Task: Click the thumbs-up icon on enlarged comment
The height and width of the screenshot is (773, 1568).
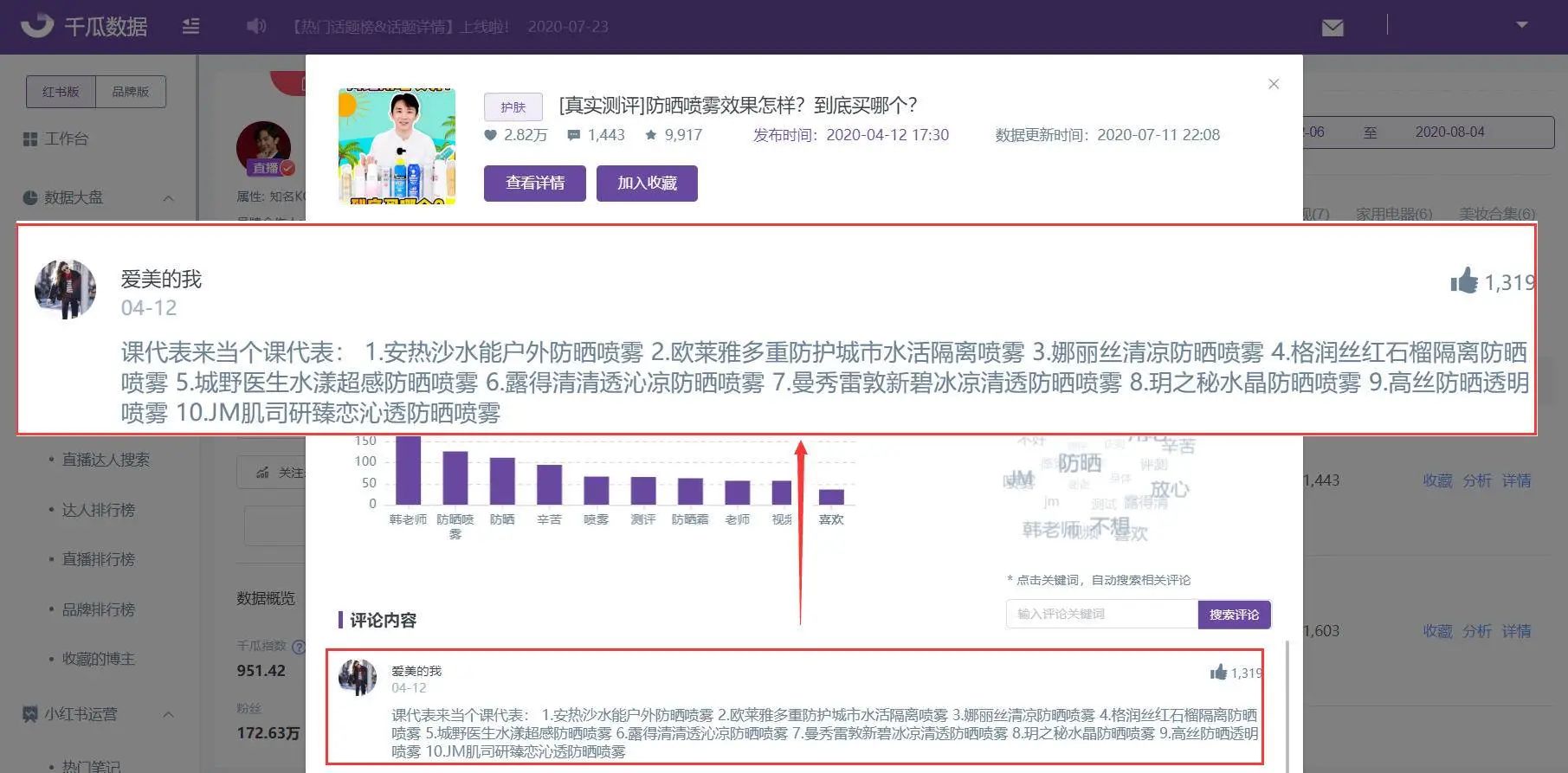Action: click(x=1464, y=281)
